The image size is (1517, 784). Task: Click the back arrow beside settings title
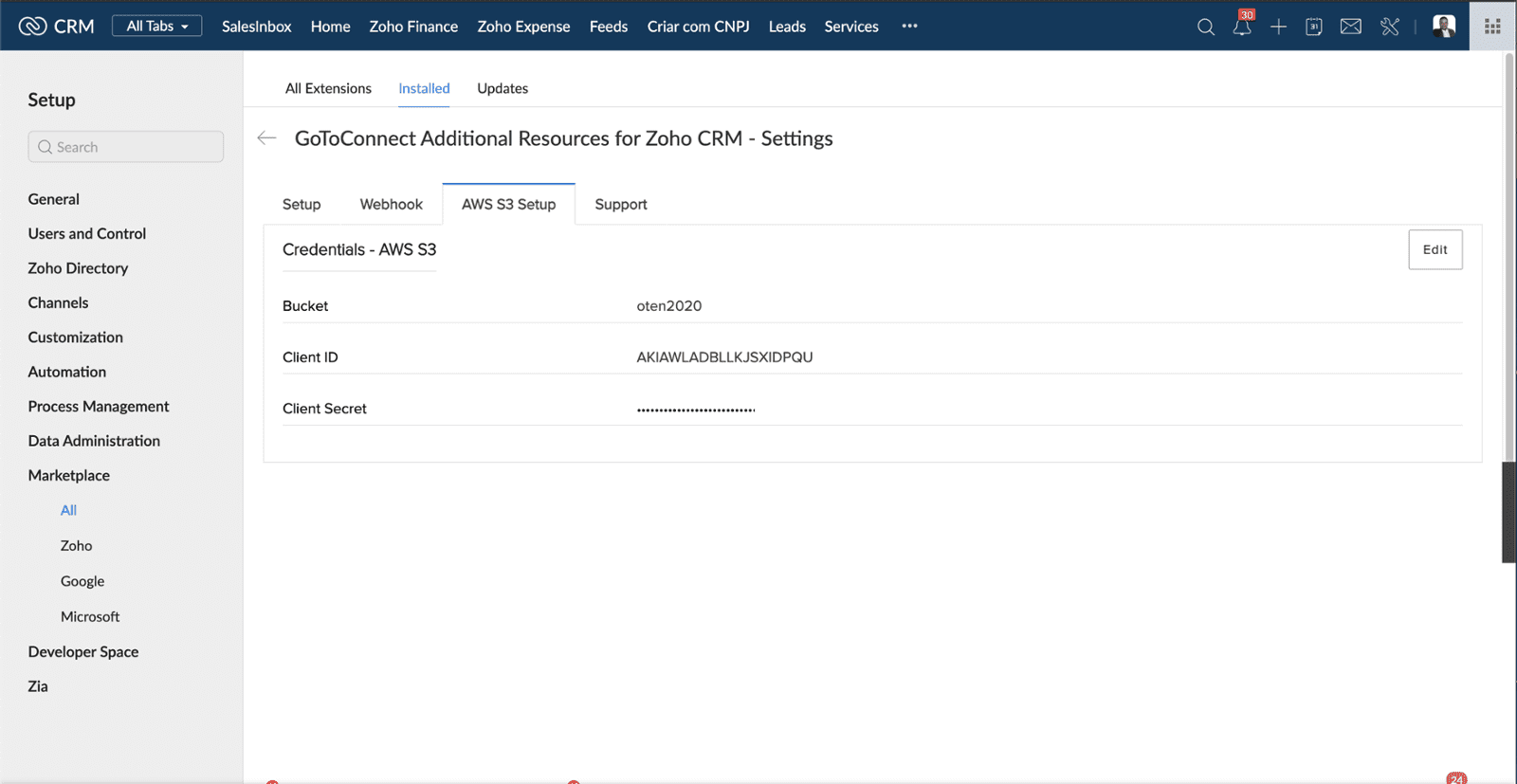click(x=267, y=138)
